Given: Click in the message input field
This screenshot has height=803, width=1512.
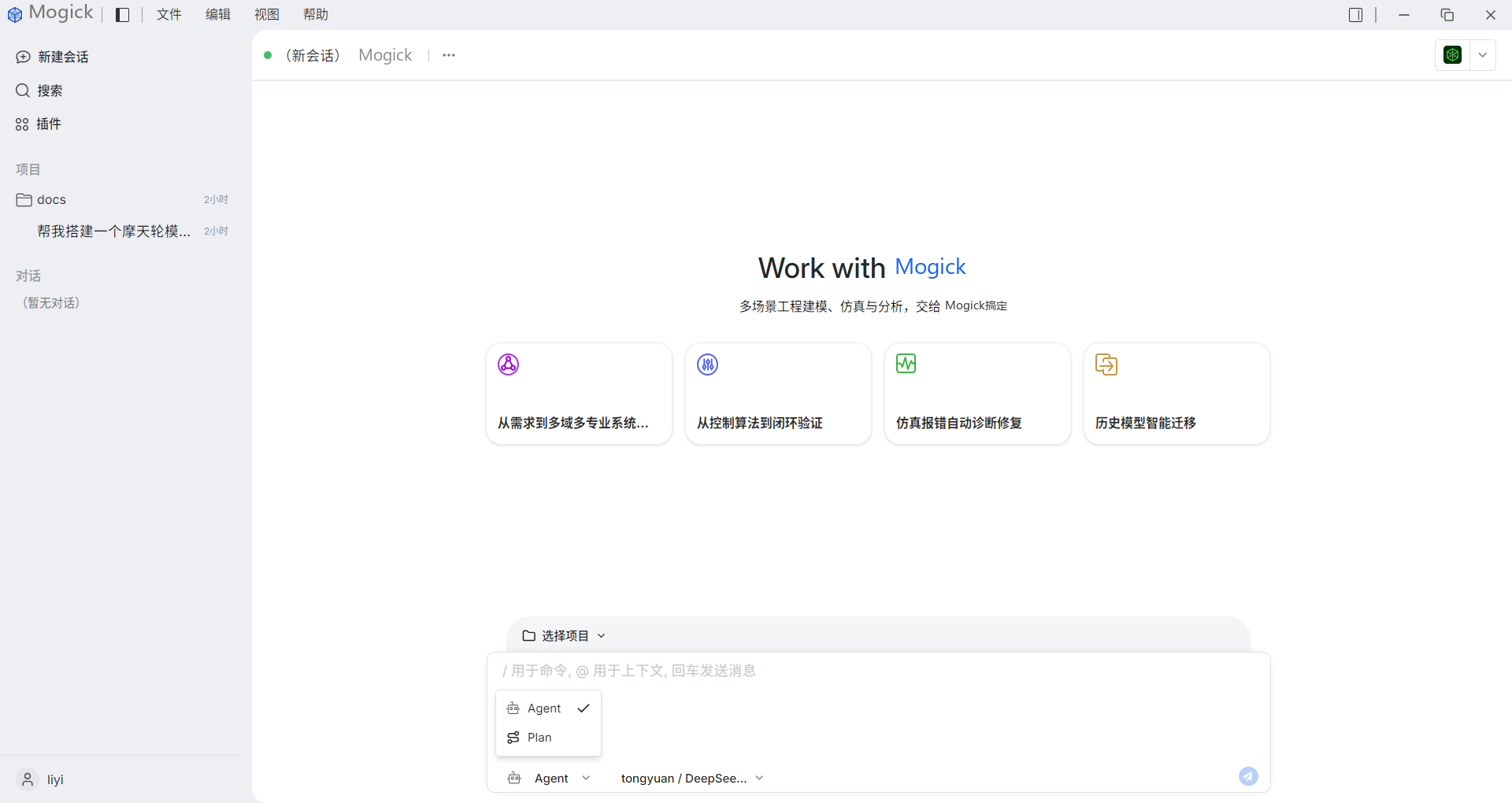Looking at the screenshot, I should click(878, 671).
